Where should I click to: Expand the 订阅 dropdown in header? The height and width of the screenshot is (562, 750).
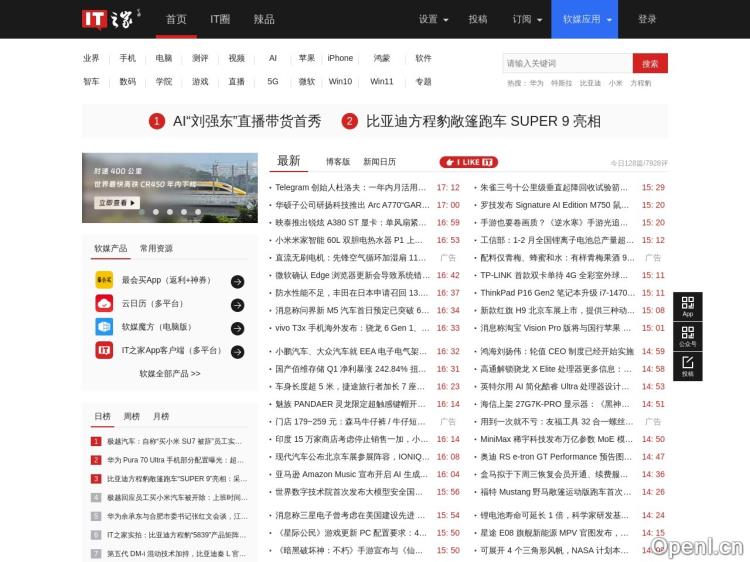coord(527,19)
